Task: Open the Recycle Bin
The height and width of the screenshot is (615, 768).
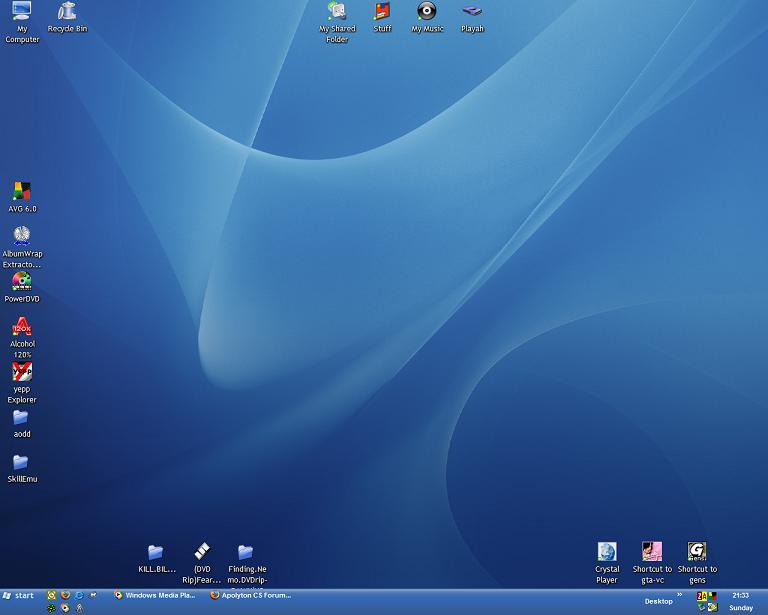Action: pyautogui.click(x=67, y=12)
